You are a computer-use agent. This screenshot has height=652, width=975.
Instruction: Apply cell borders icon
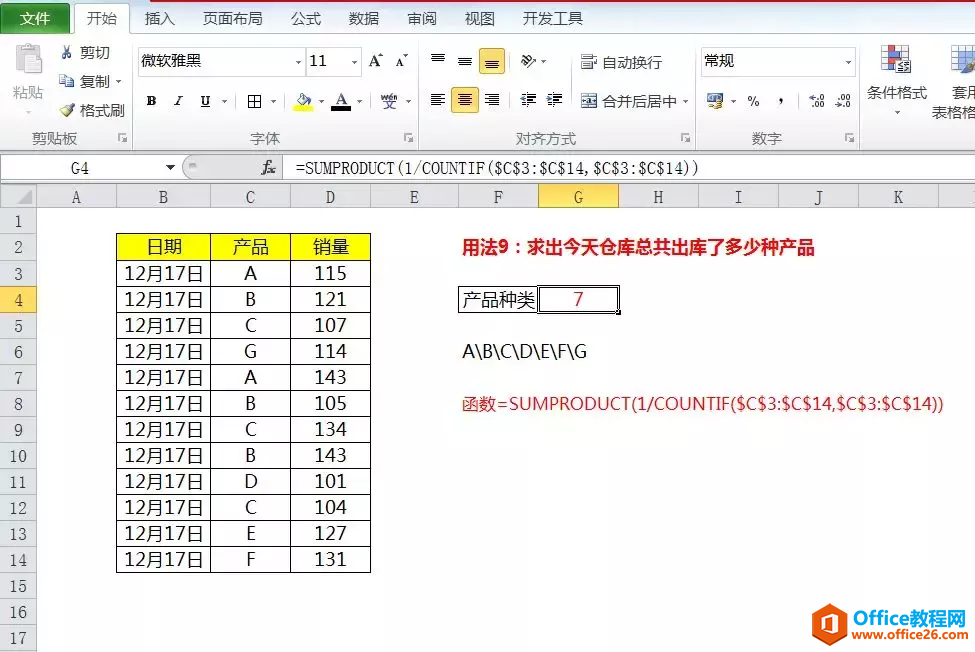[254, 101]
